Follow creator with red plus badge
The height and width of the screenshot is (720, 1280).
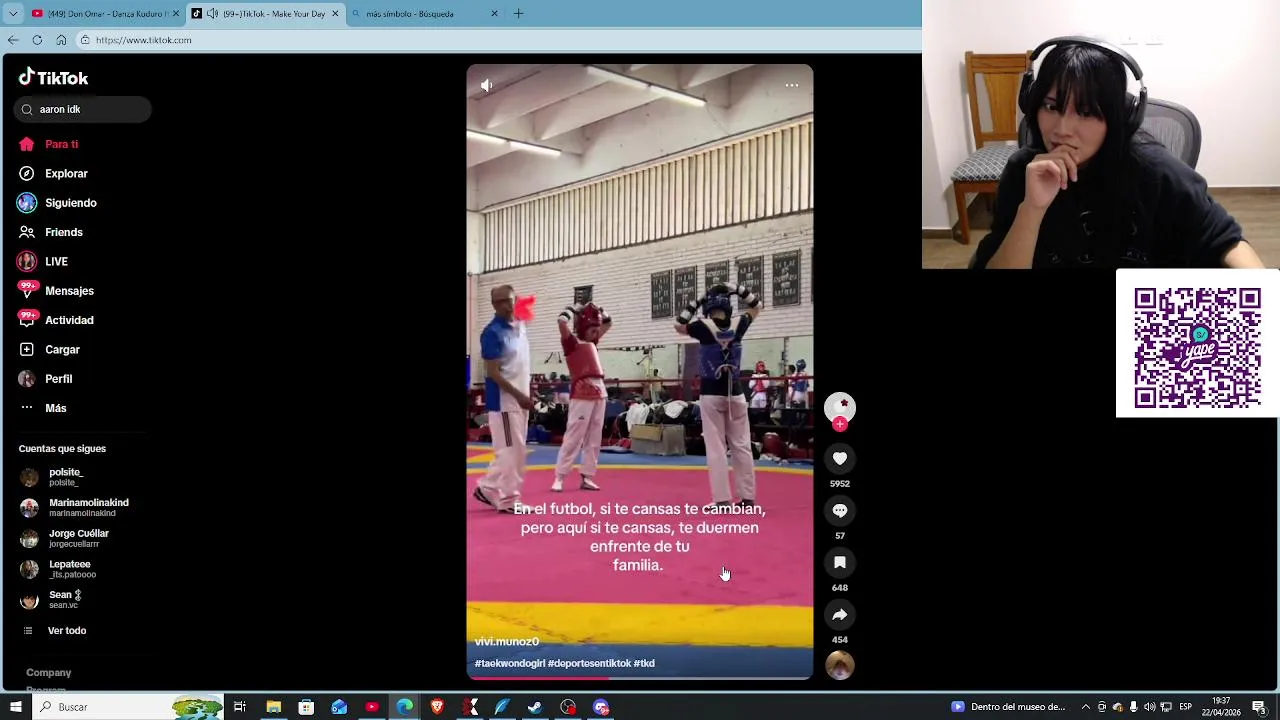click(x=840, y=425)
